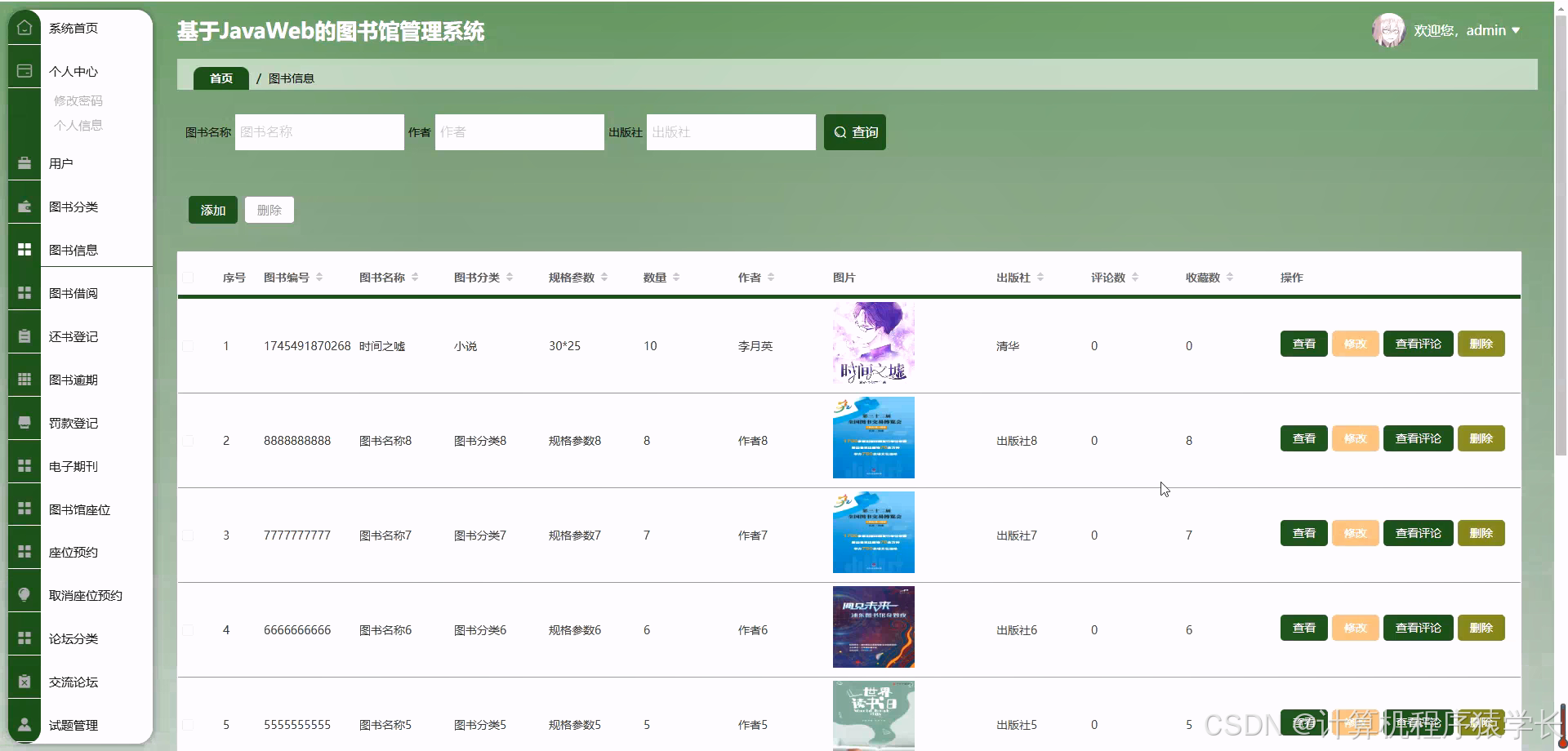Click the icon beside 罚款登记
The height and width of the screenshot is (751, 1568).
tap(24, 423)
